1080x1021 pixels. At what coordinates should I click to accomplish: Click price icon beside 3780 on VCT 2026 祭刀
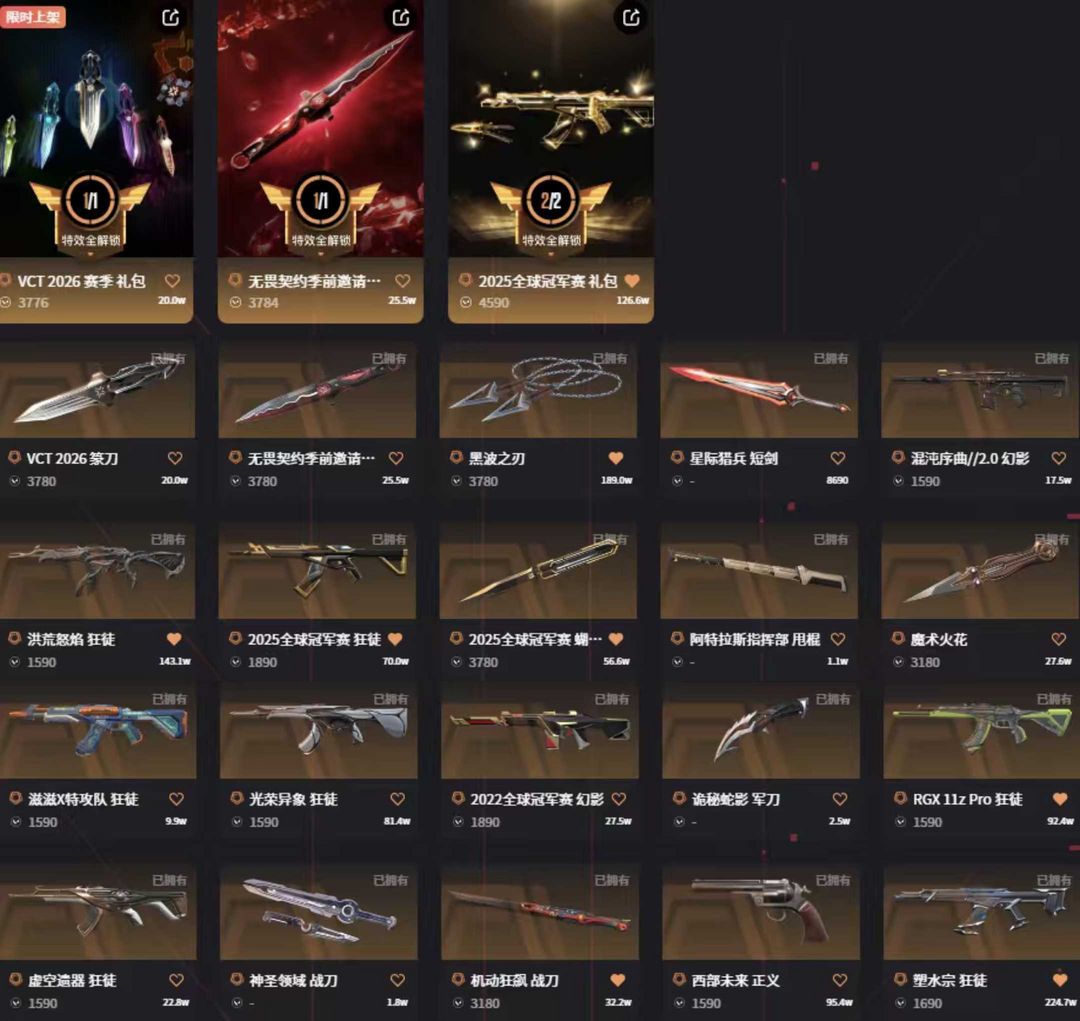[x=14, y=481]
